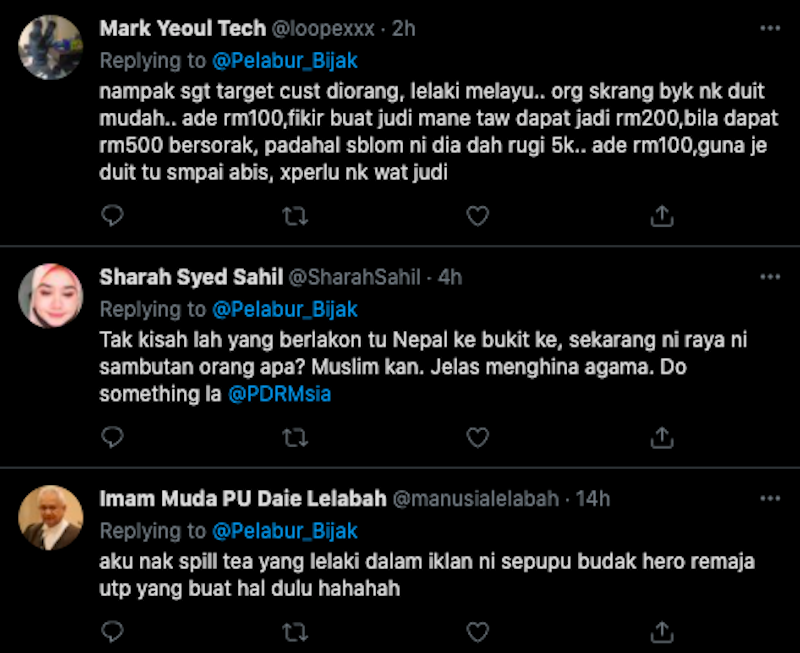Open Mark Yeoul Tech's profile picture
Viewport: 800px width, 653px height.
pyautogui.click(x=50, y=47)
